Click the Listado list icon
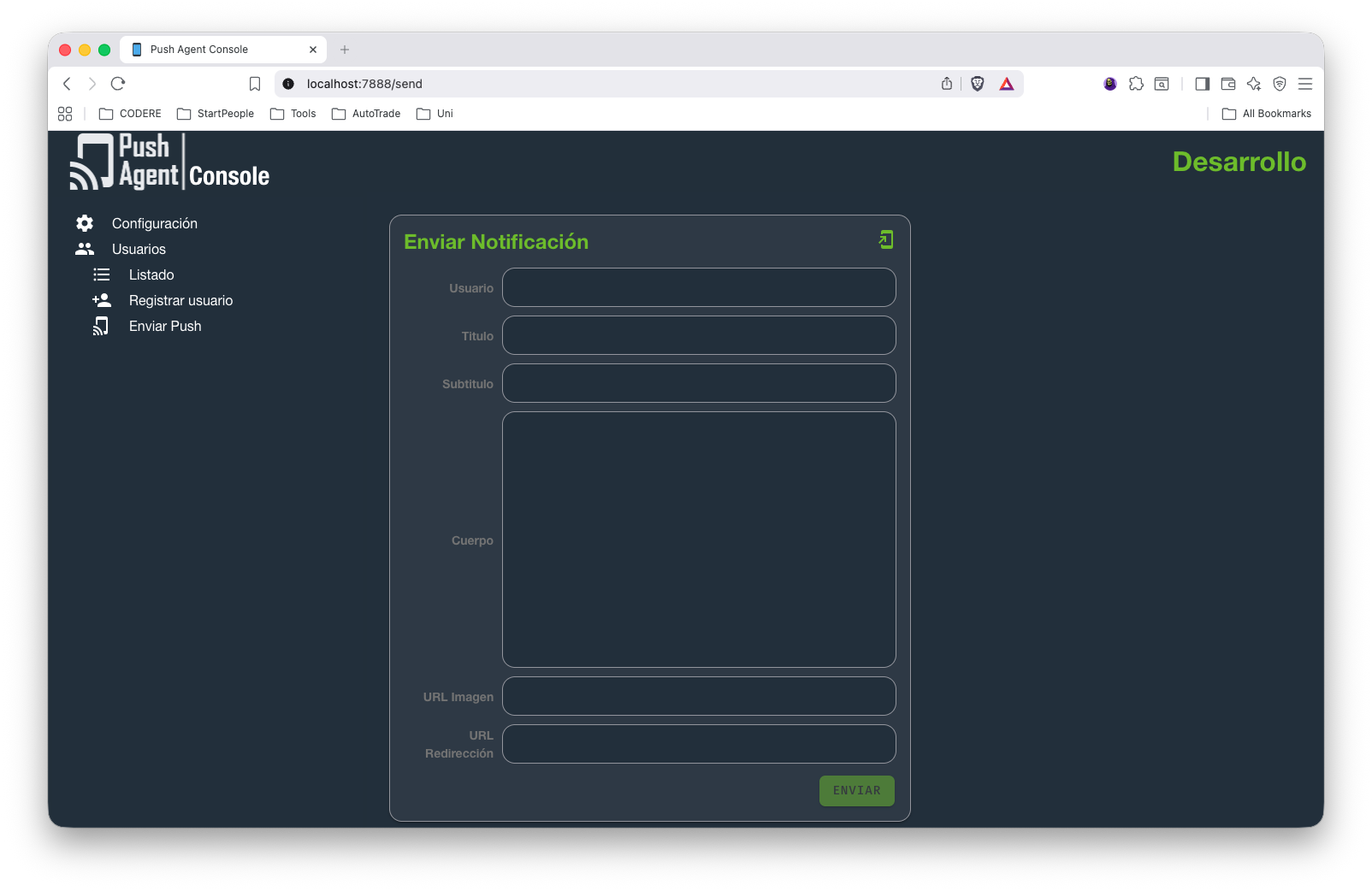 (102, 274)
